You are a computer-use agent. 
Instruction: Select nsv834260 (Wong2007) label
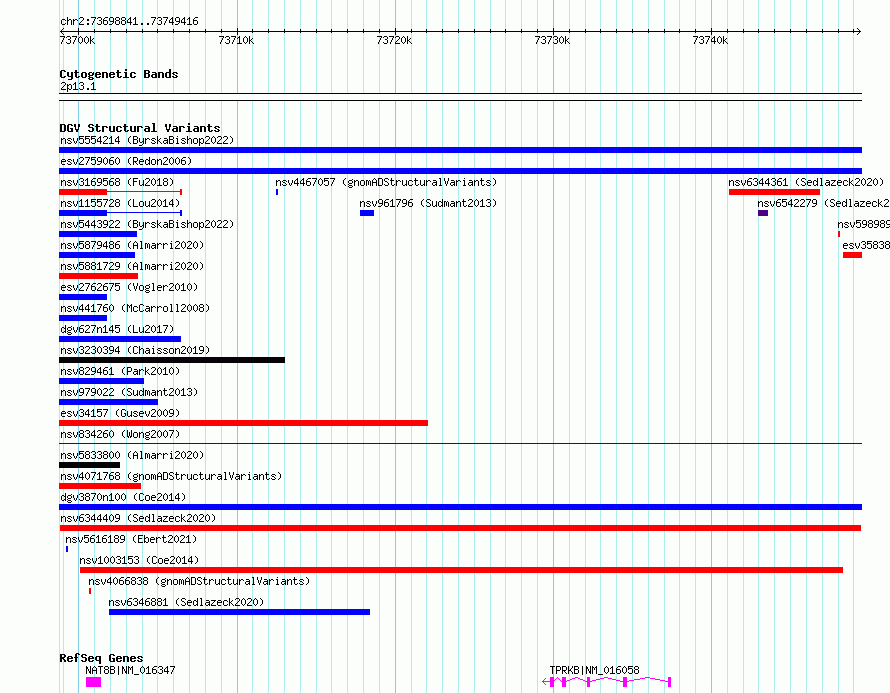pos(120,434)
